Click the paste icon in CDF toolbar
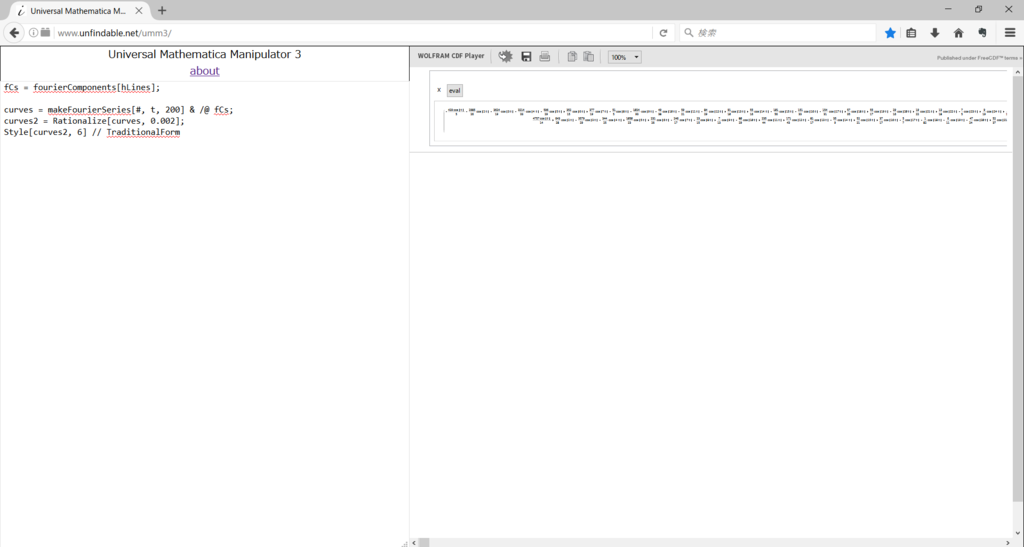 click(588, 57)
